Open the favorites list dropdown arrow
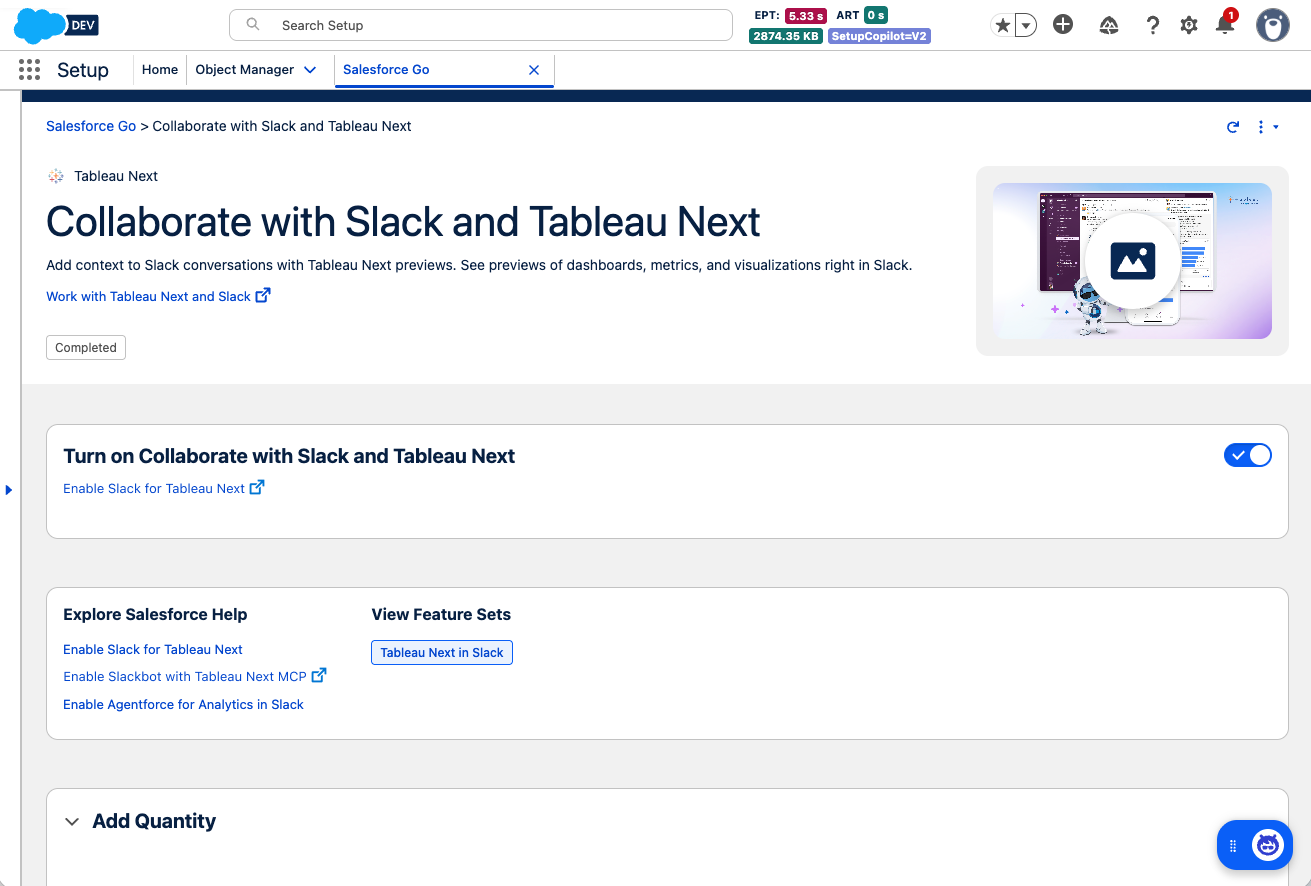 click(1026, 26)
